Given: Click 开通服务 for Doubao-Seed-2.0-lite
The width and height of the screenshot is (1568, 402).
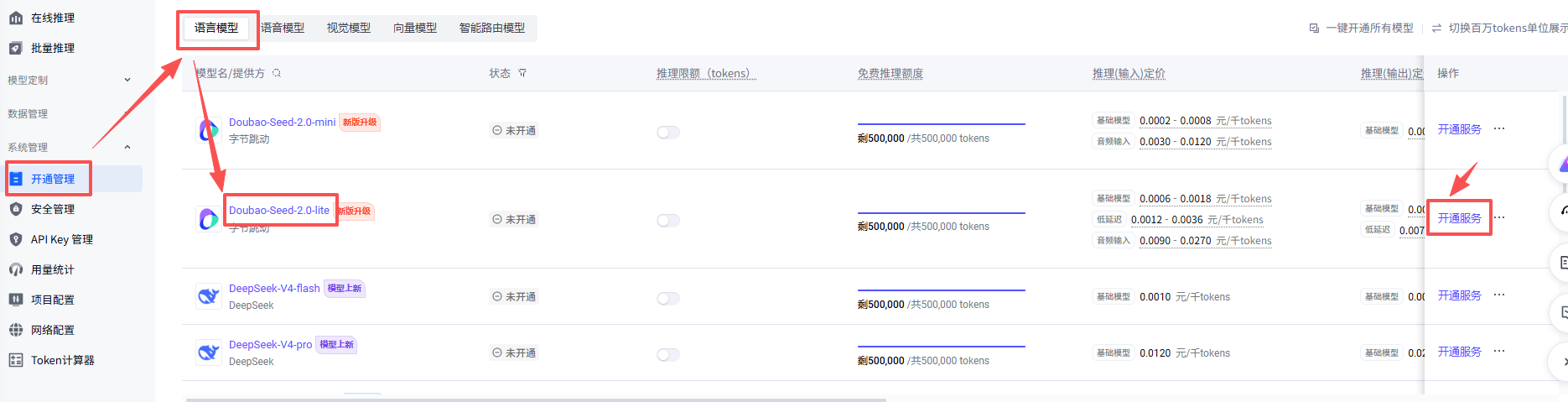Looking at the screenshot, I should click(1460, 218).
